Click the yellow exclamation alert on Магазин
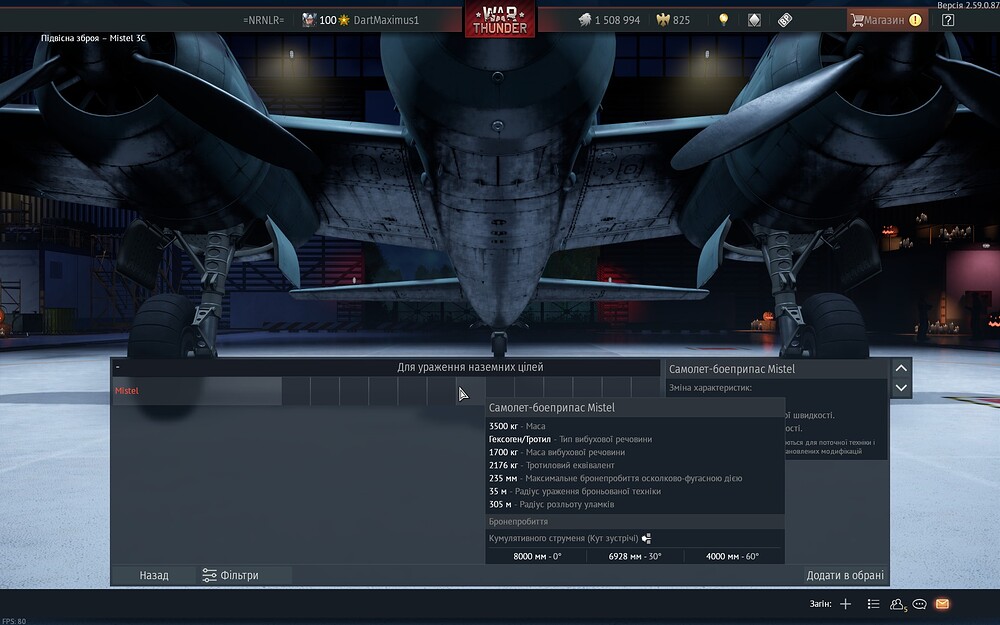1000x625 pixels. [915, 20]
